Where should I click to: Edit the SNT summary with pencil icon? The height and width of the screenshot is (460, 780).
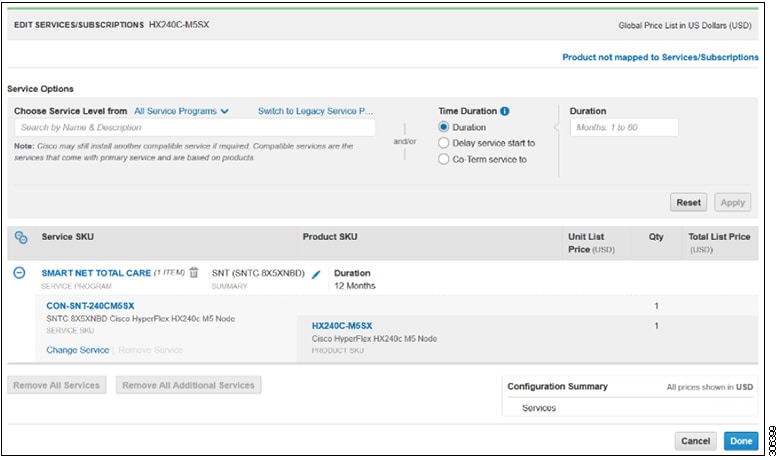coord(316,274)
